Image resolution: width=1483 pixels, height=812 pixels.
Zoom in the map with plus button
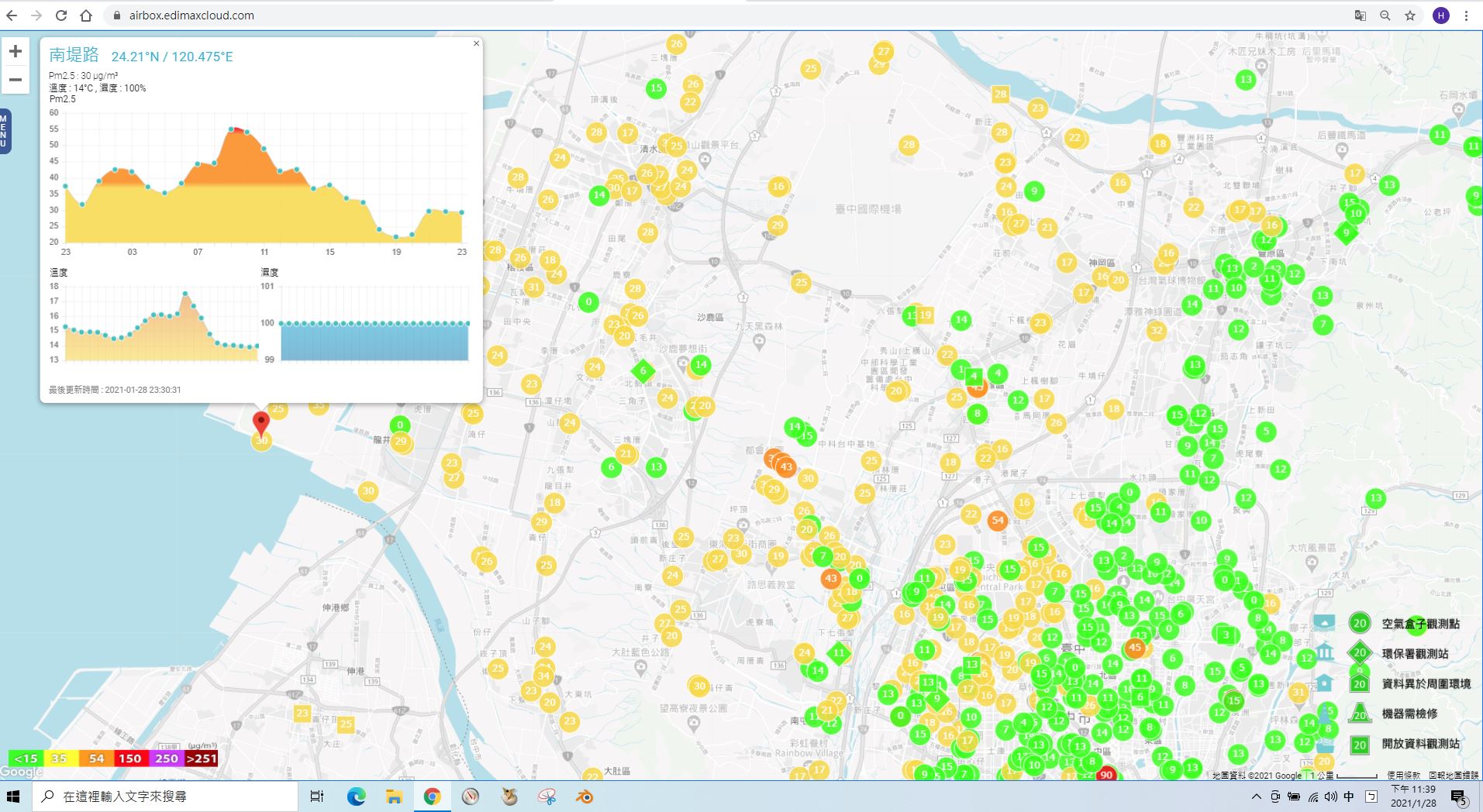point(16,52)
